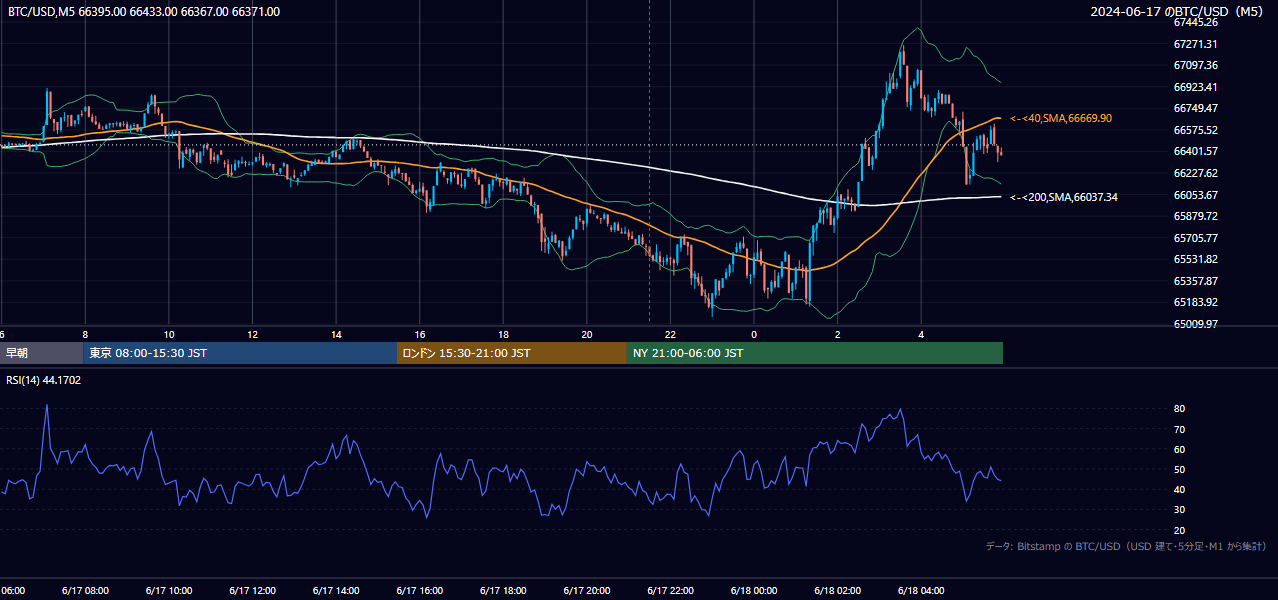Click price axis value 65705.77
1278x600 pixels.
tap(1196, 238)
